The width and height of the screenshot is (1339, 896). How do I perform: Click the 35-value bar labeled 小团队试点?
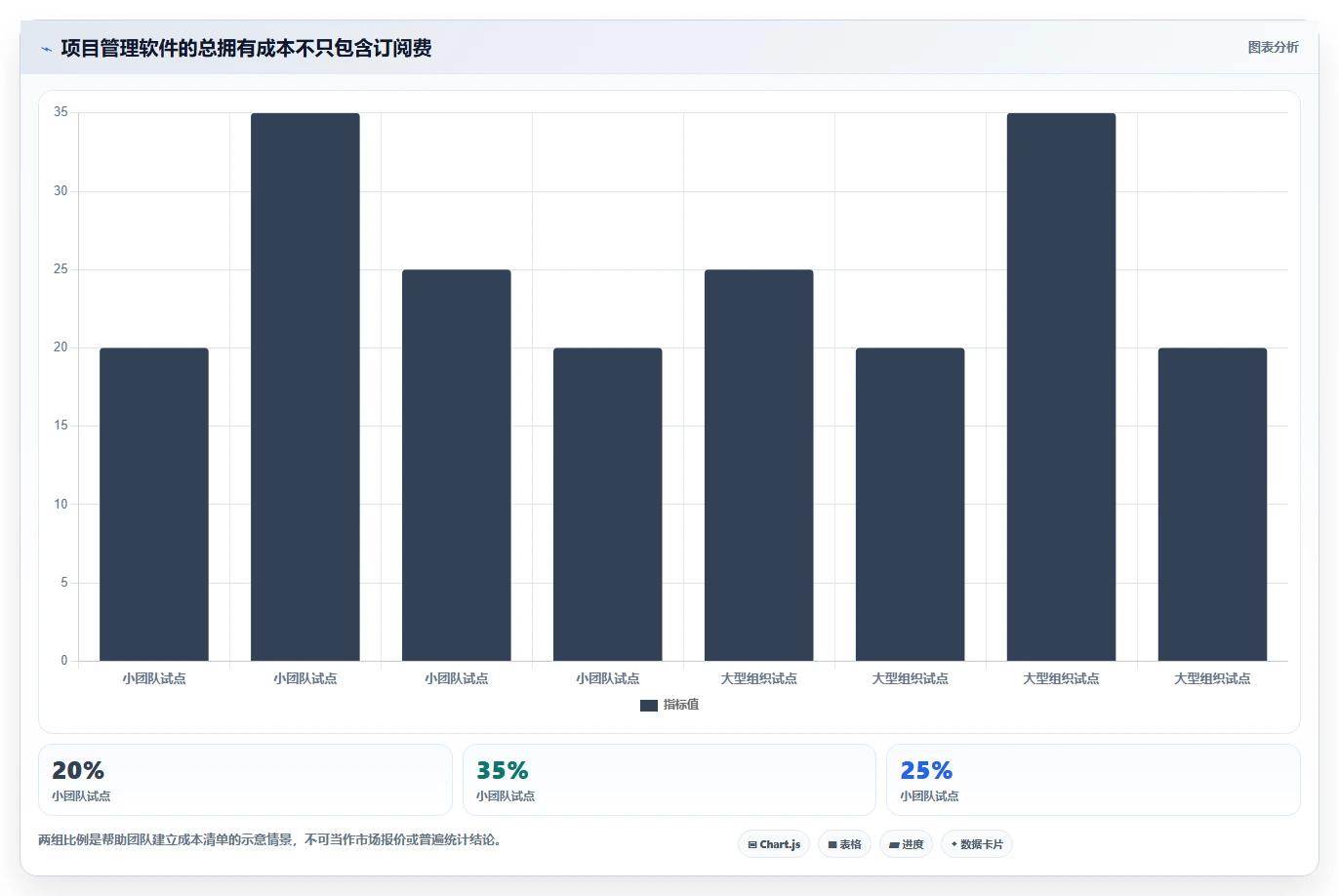point(305,387)
